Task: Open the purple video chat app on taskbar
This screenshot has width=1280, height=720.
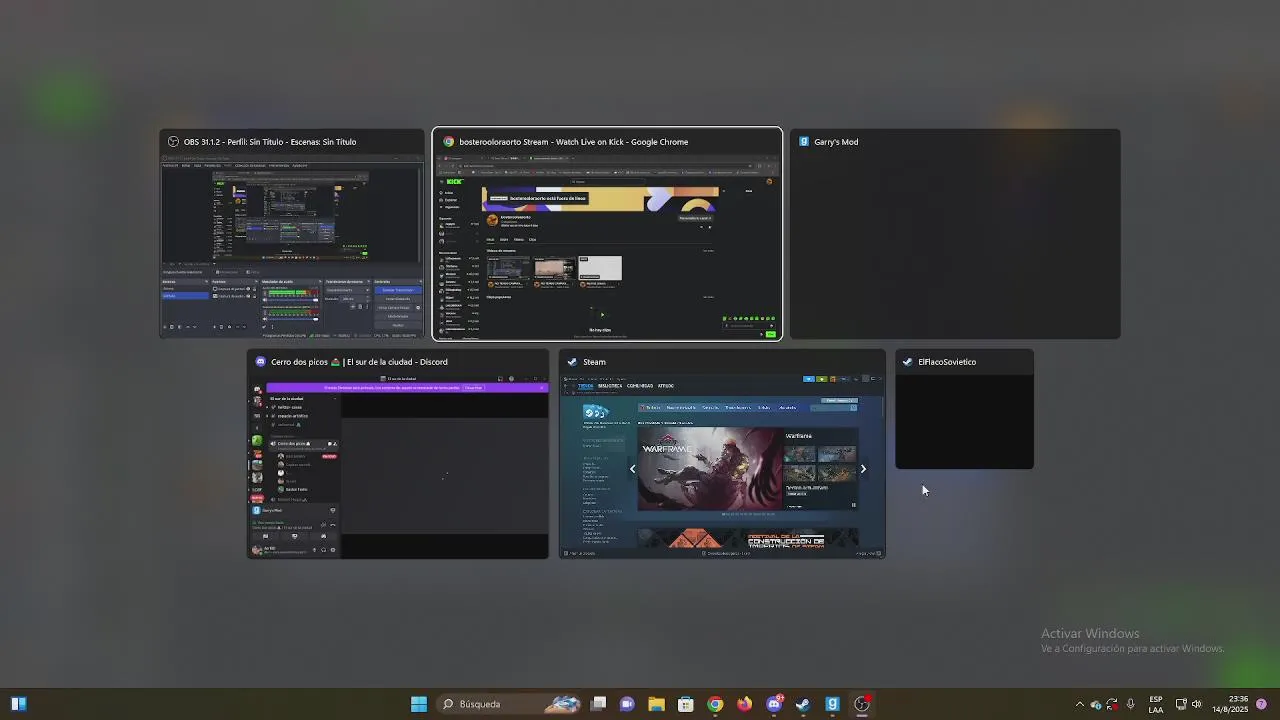Action: [x=627, y=704]
